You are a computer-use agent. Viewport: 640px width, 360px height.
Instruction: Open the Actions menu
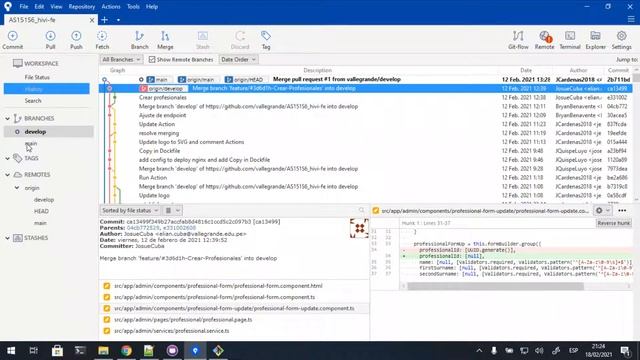(111, 7)
